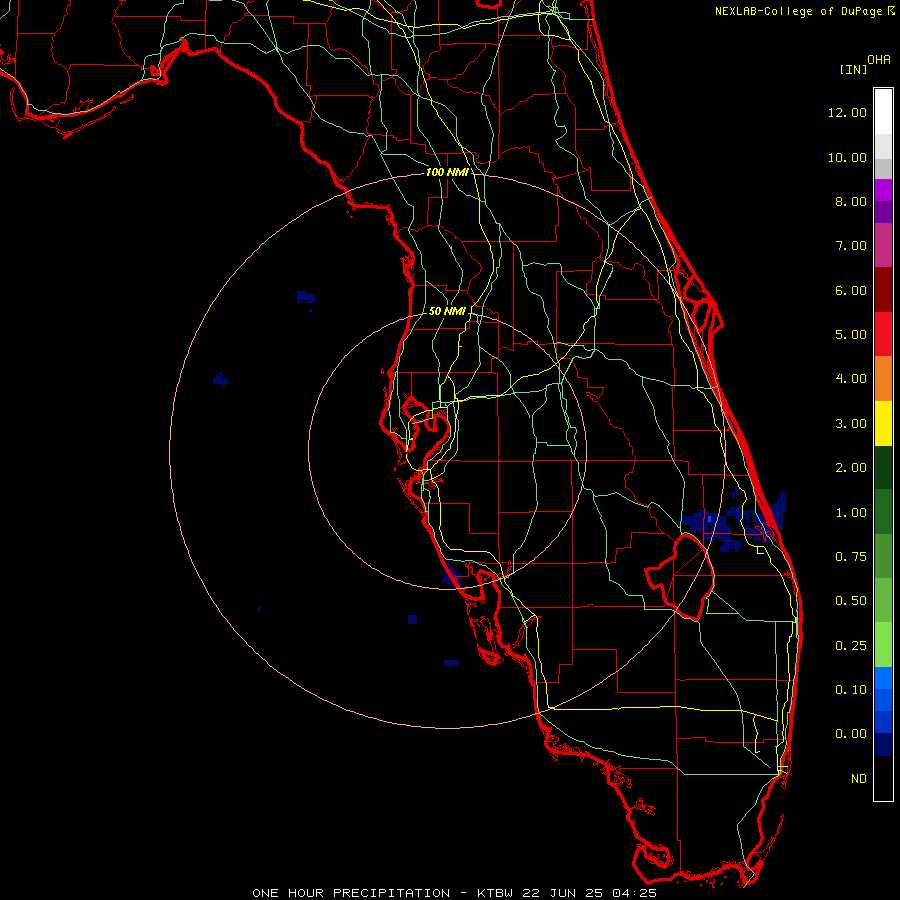The height and width of the screenshot is (900, 900).
Task: Select the 0.00 legend value
Action: coord(851,734)
